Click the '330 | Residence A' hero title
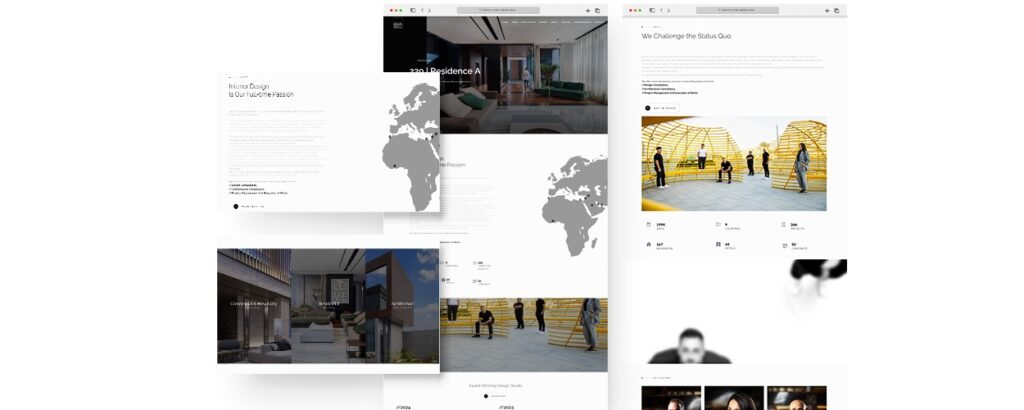Image resolution: width=1024 pixels, height=410 pixels. coord(445,71)
